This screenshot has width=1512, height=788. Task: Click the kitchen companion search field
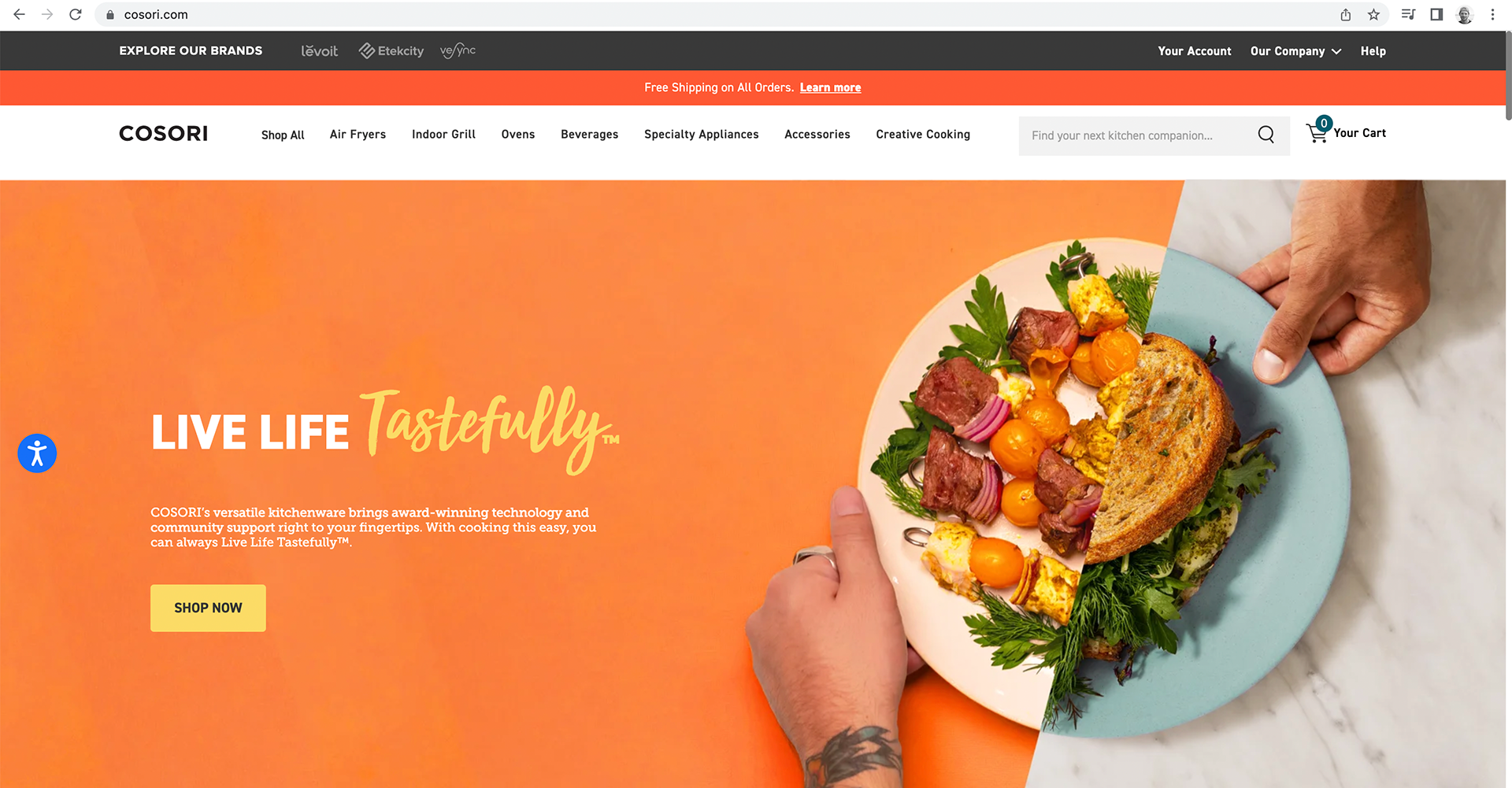pos(1136,135)
